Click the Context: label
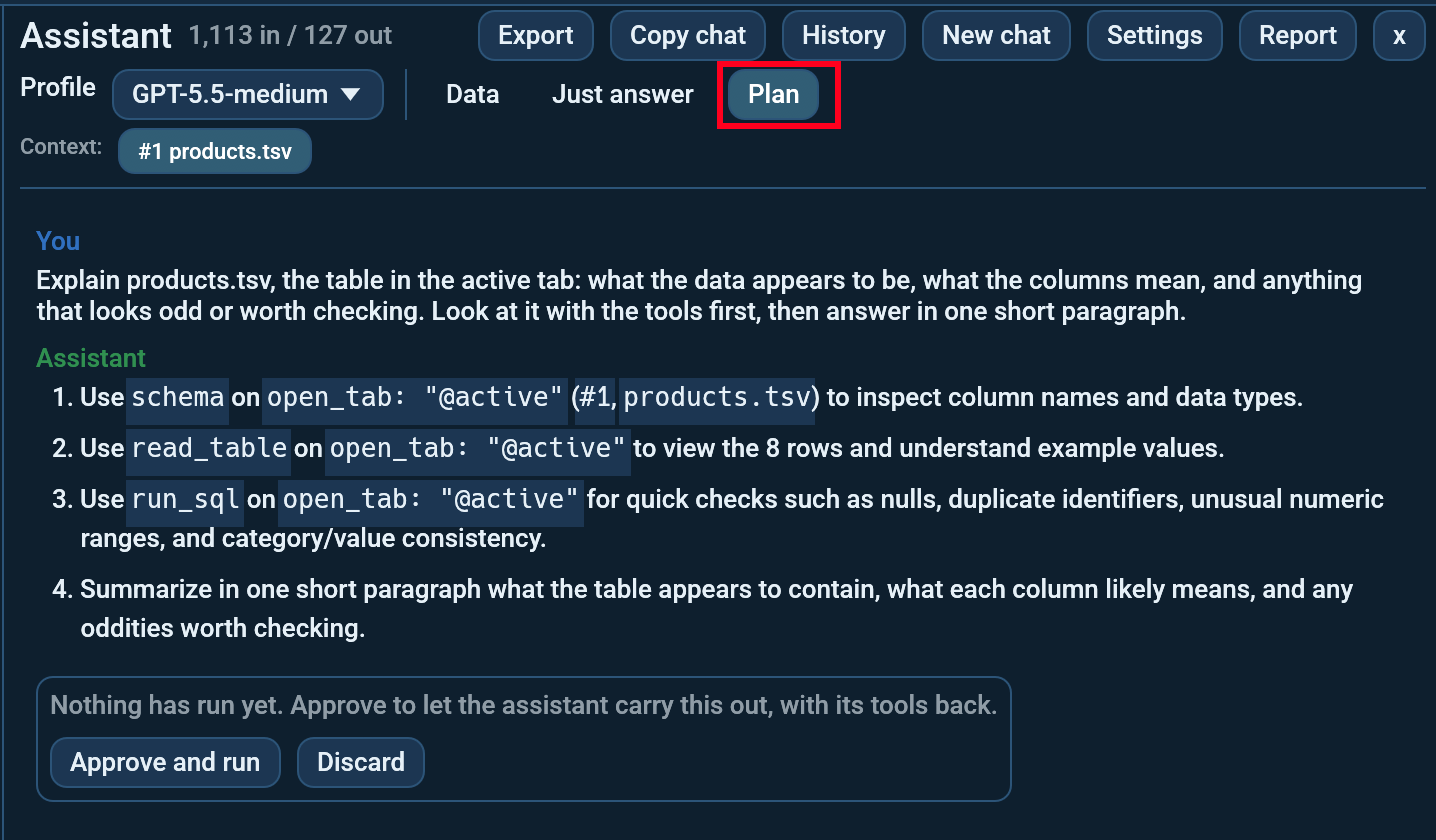This screenshot has height=840, width=1436. coord(61,147)
